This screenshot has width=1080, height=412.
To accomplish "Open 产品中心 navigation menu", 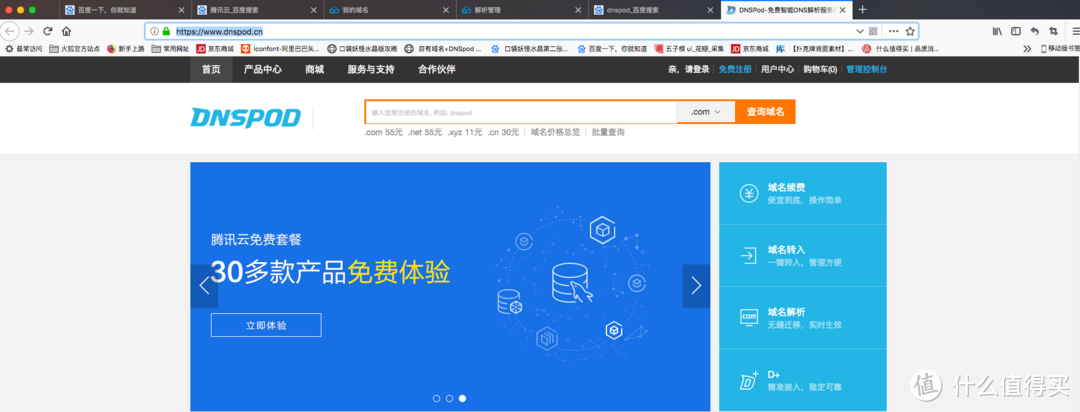I will pos(262,70).
